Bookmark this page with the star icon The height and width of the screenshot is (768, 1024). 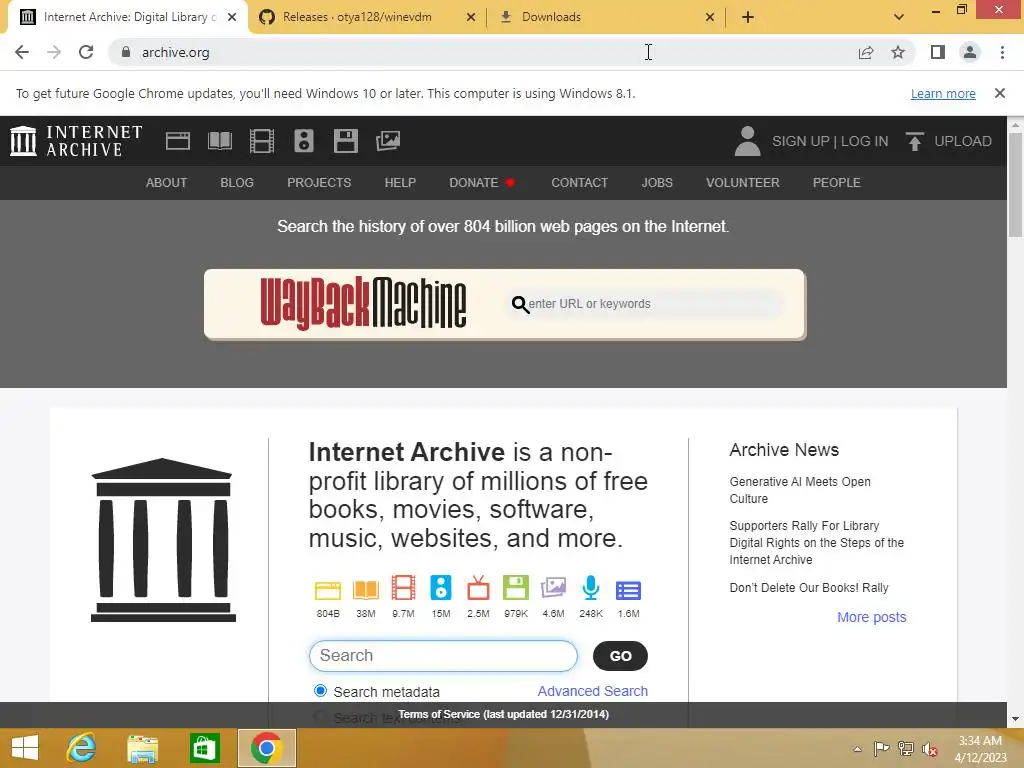pyautogui.click(x=898, y=52)
